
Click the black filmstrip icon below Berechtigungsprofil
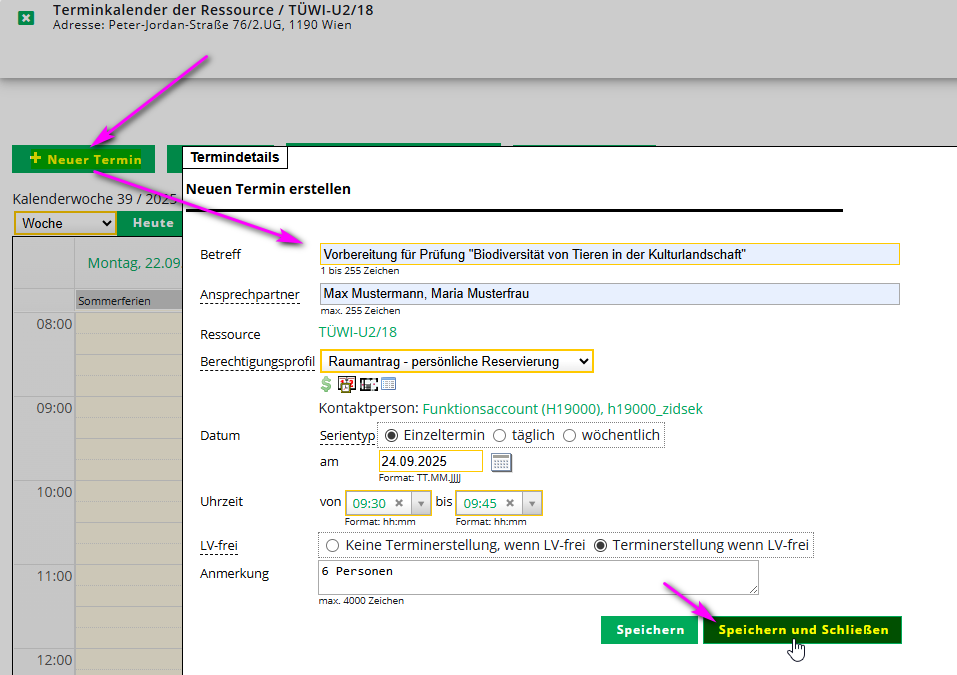tap(368, 384)
